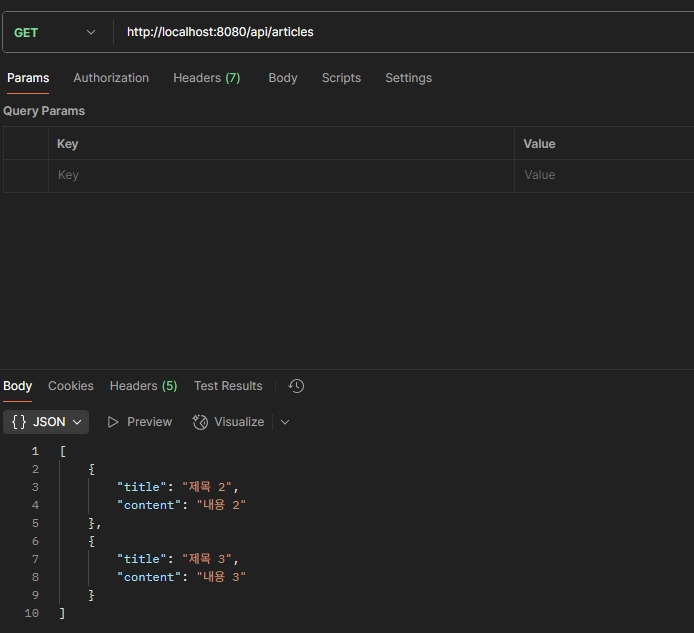The width and height of the screenshot is (694, 633).
Task: Open the response history clock icon
Action: [296, 386]
